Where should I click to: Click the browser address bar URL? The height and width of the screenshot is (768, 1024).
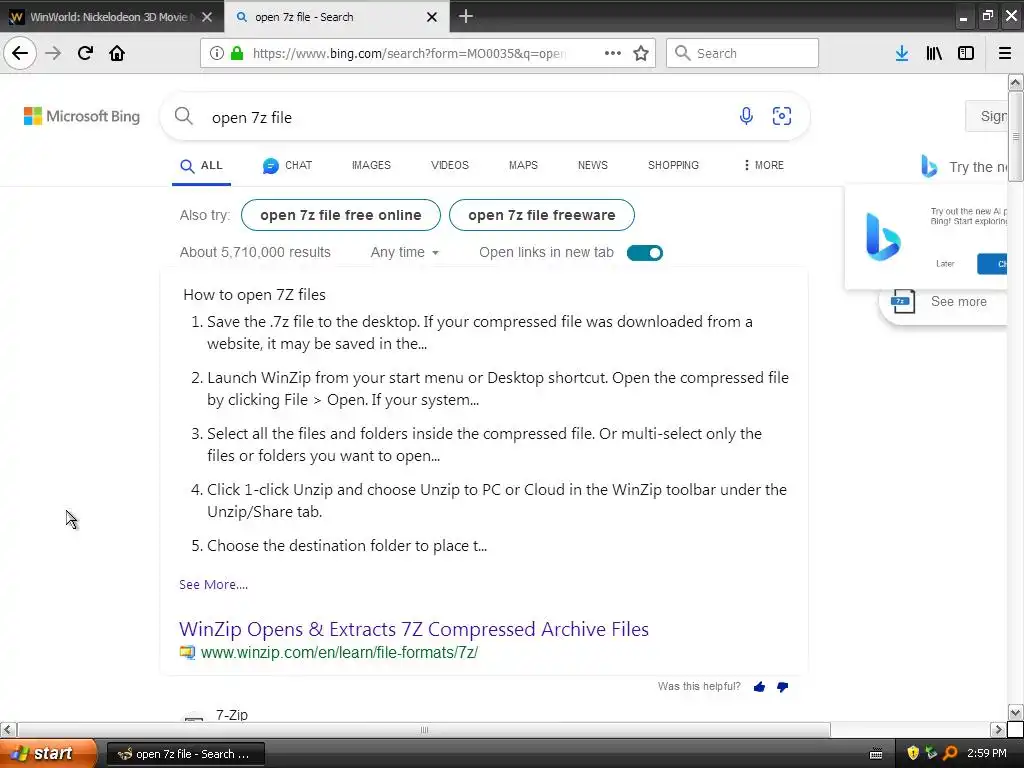pos(409,53)
